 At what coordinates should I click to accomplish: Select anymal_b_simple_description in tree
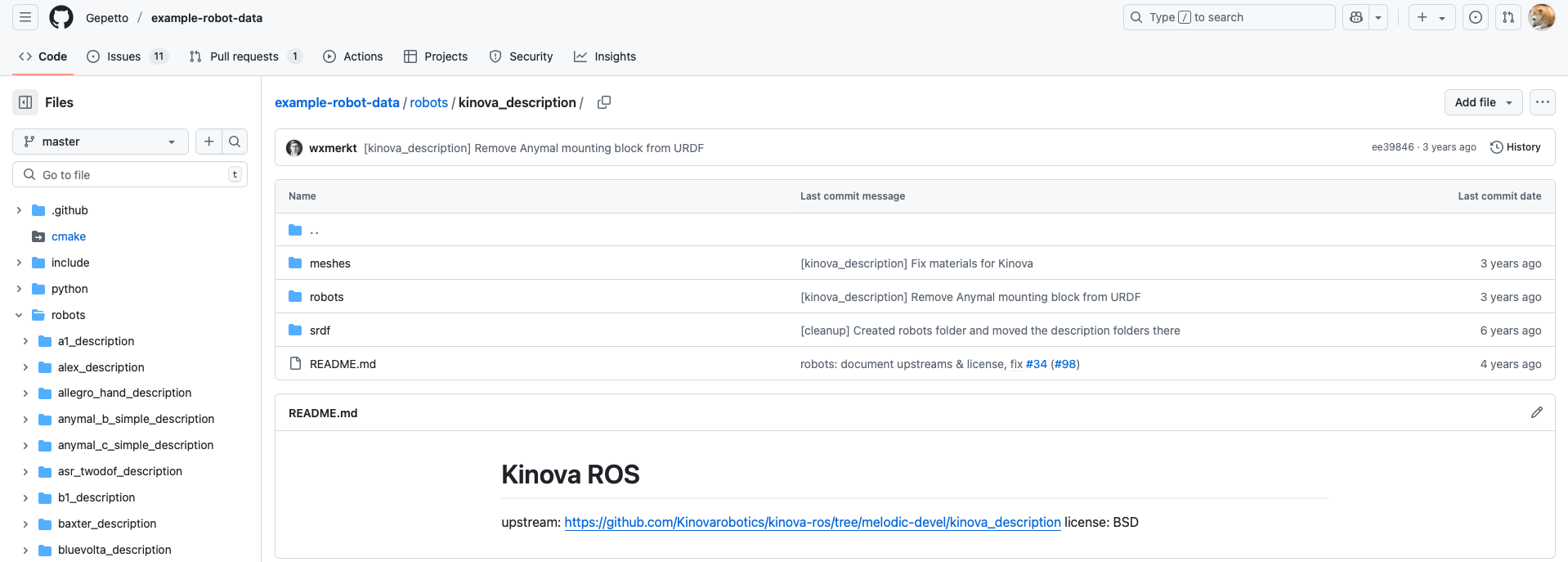[x=136, y=419]
